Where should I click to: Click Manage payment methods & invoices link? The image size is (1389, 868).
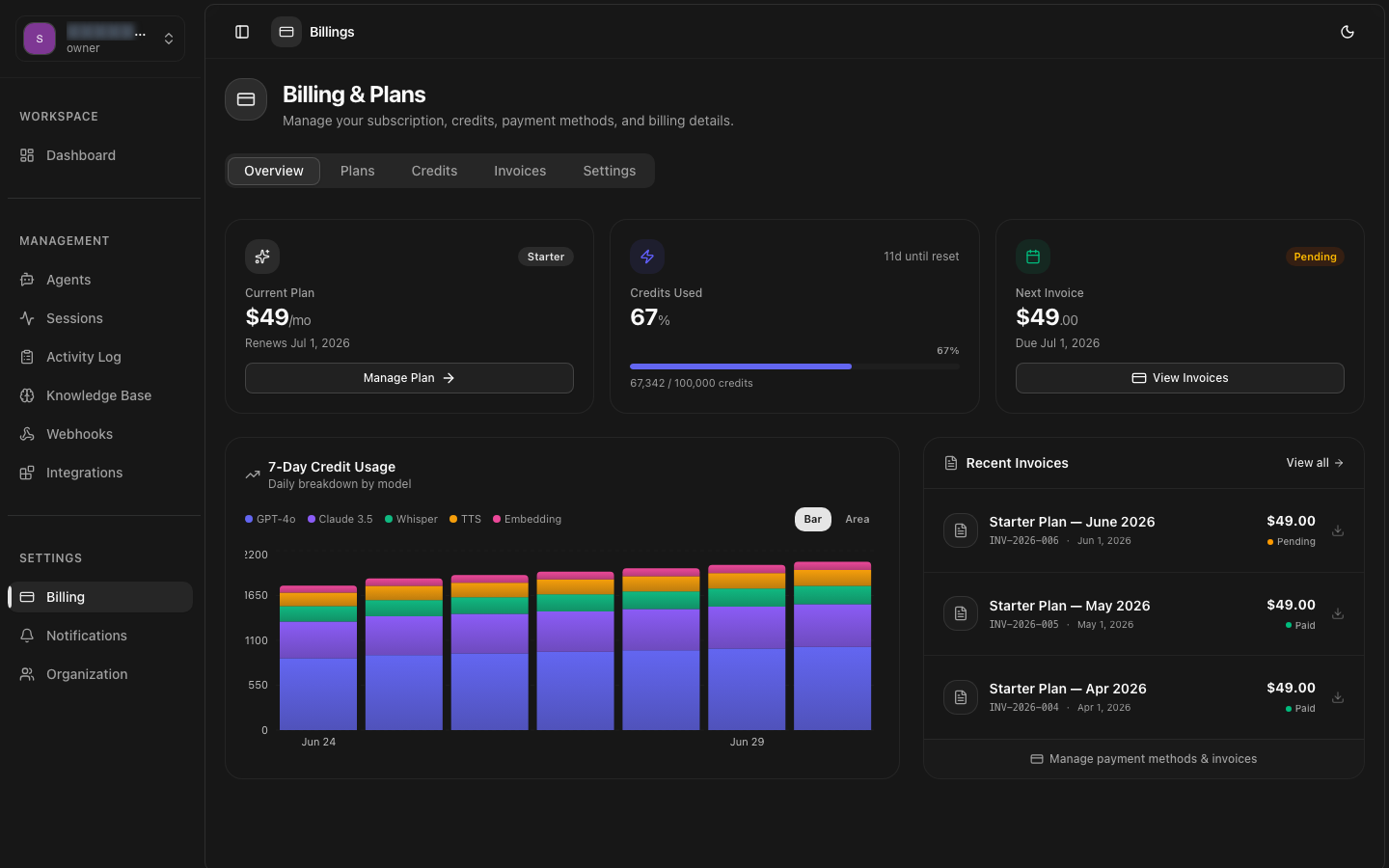[1144, 759]
